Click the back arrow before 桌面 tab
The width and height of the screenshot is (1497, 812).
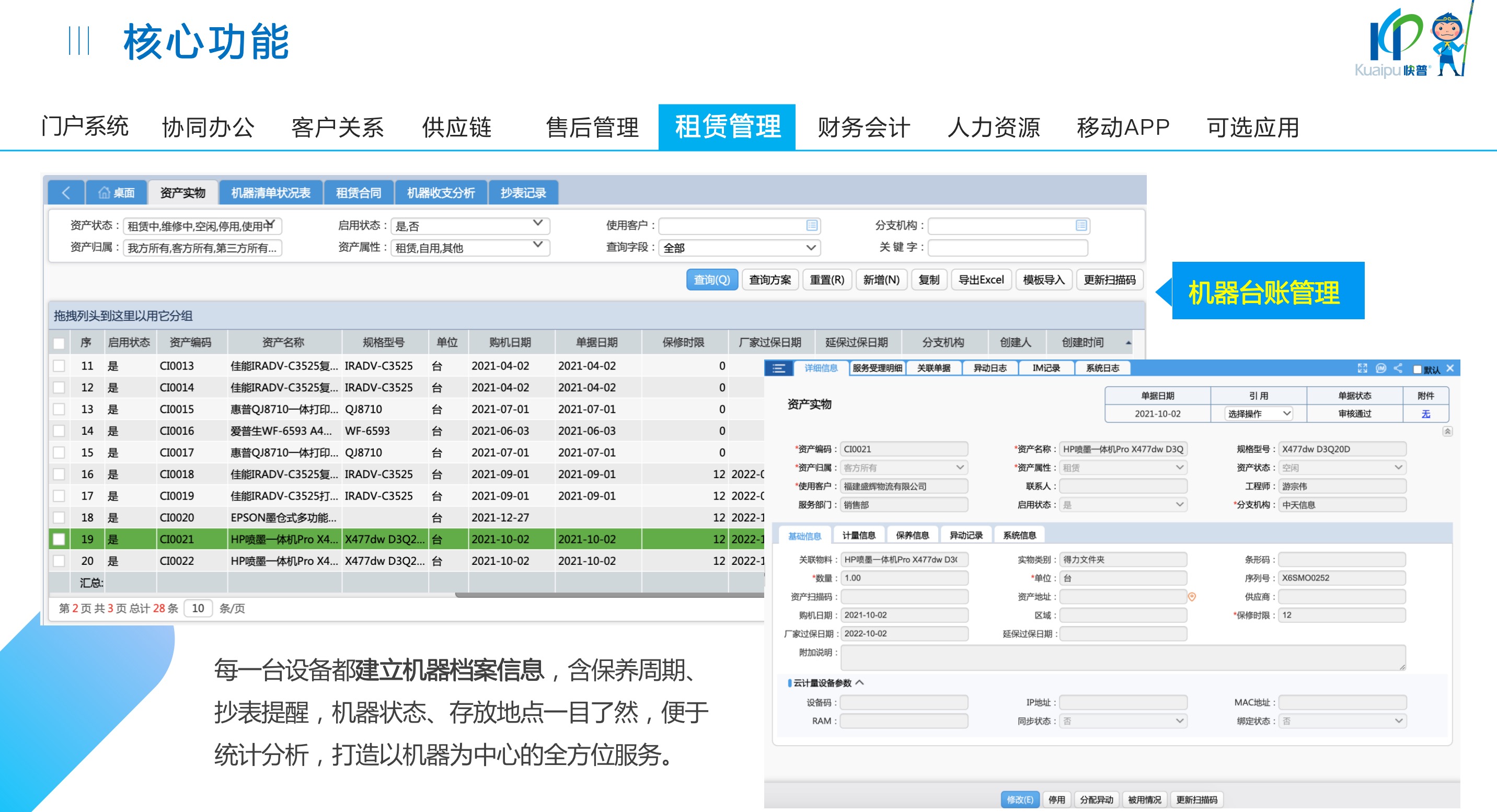pyautogui.click(x=66, y=193)
